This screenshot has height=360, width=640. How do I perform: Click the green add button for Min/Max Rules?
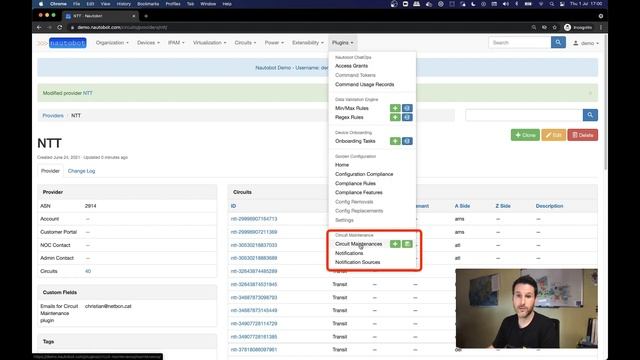point(395,108)
